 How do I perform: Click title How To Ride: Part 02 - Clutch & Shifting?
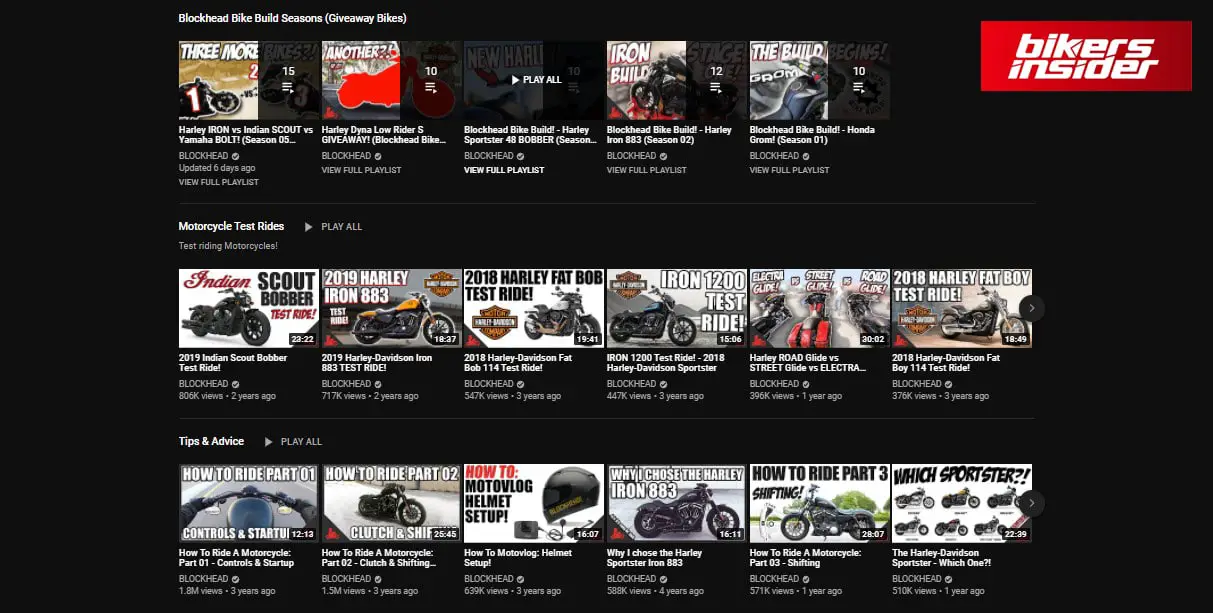379,558
